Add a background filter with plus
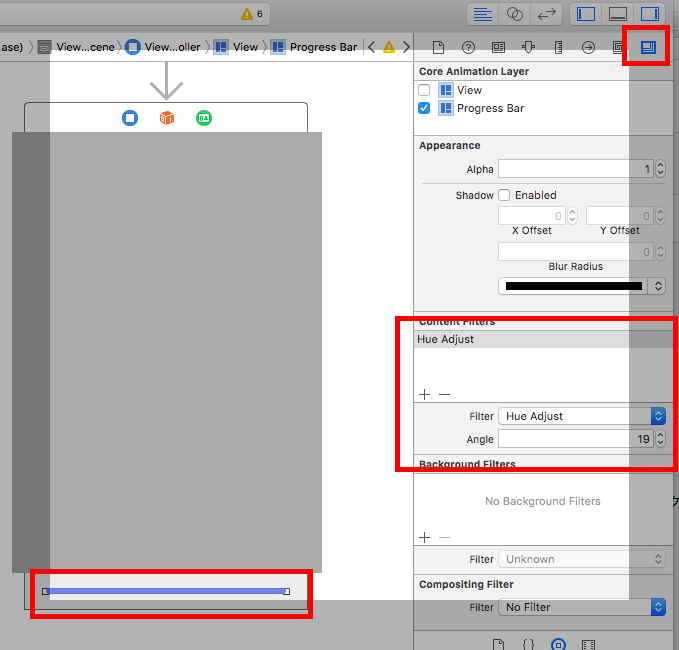 point(424,537)
